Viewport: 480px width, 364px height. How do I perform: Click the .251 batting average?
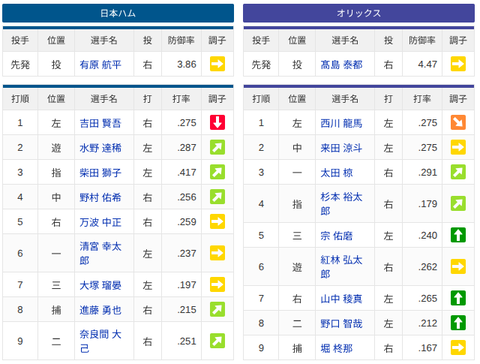click(x=187, y=341)
